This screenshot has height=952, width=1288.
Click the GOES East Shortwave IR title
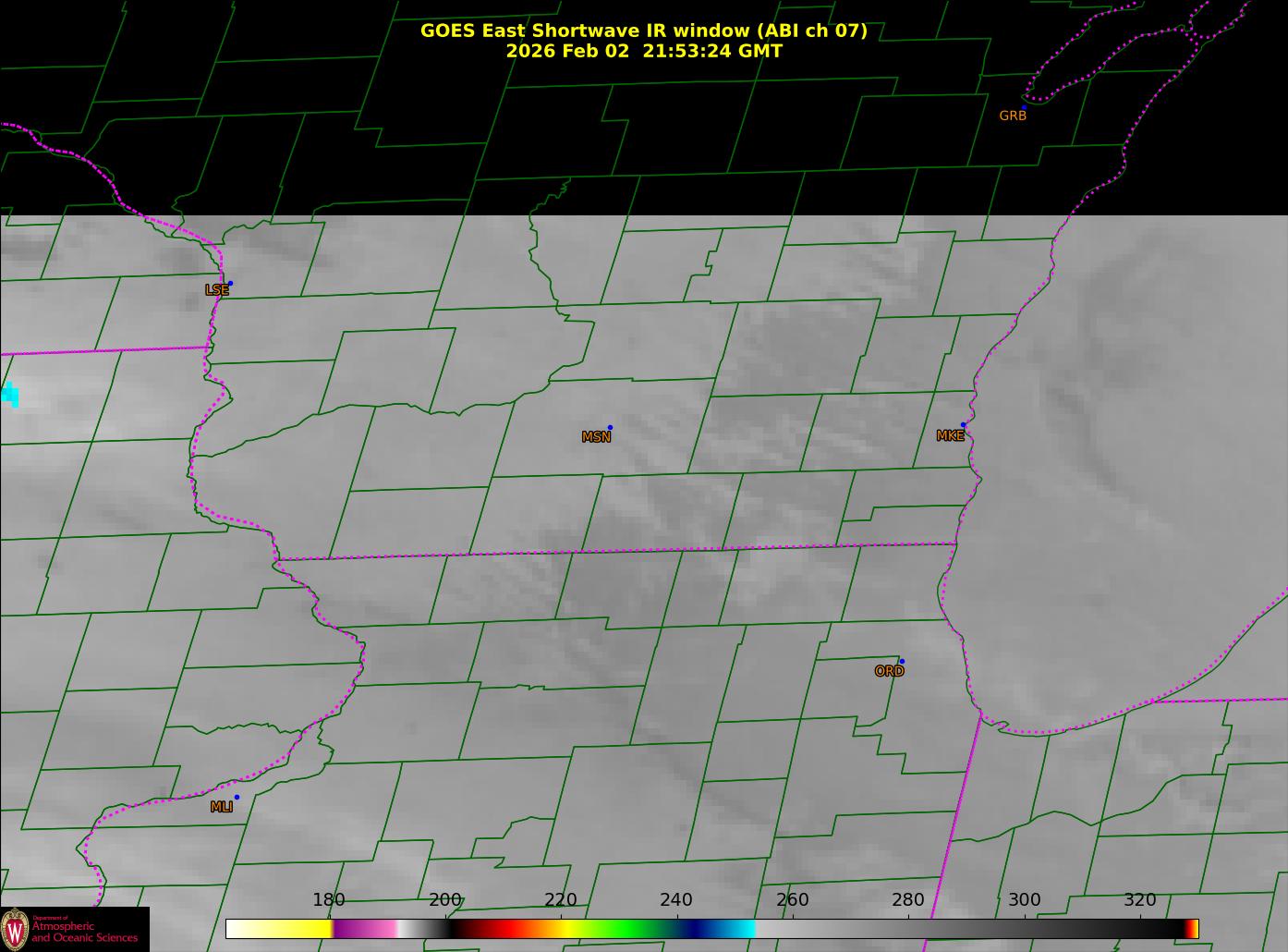pos(643,31)
